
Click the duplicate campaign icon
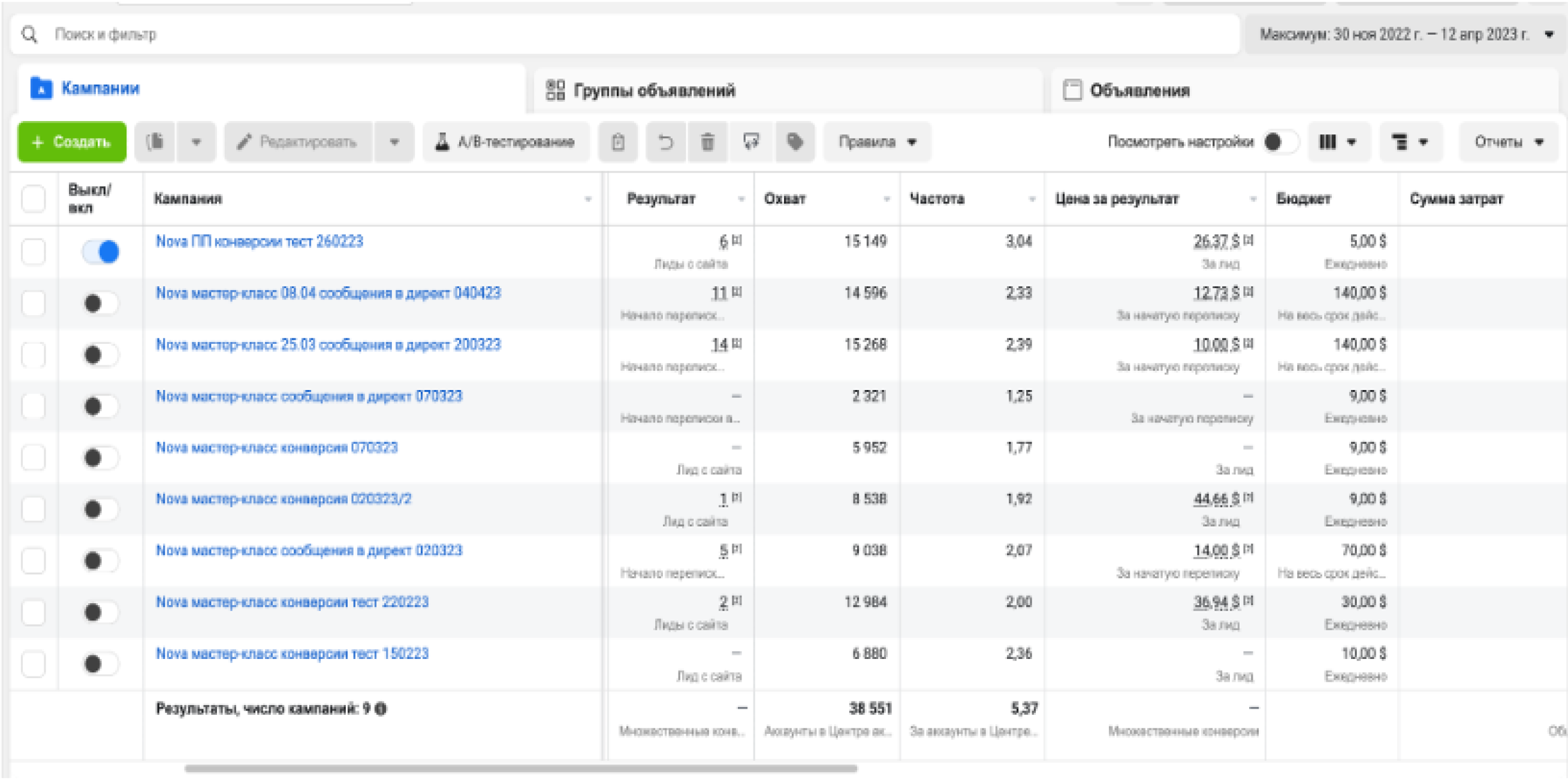(x=155, y=143)
